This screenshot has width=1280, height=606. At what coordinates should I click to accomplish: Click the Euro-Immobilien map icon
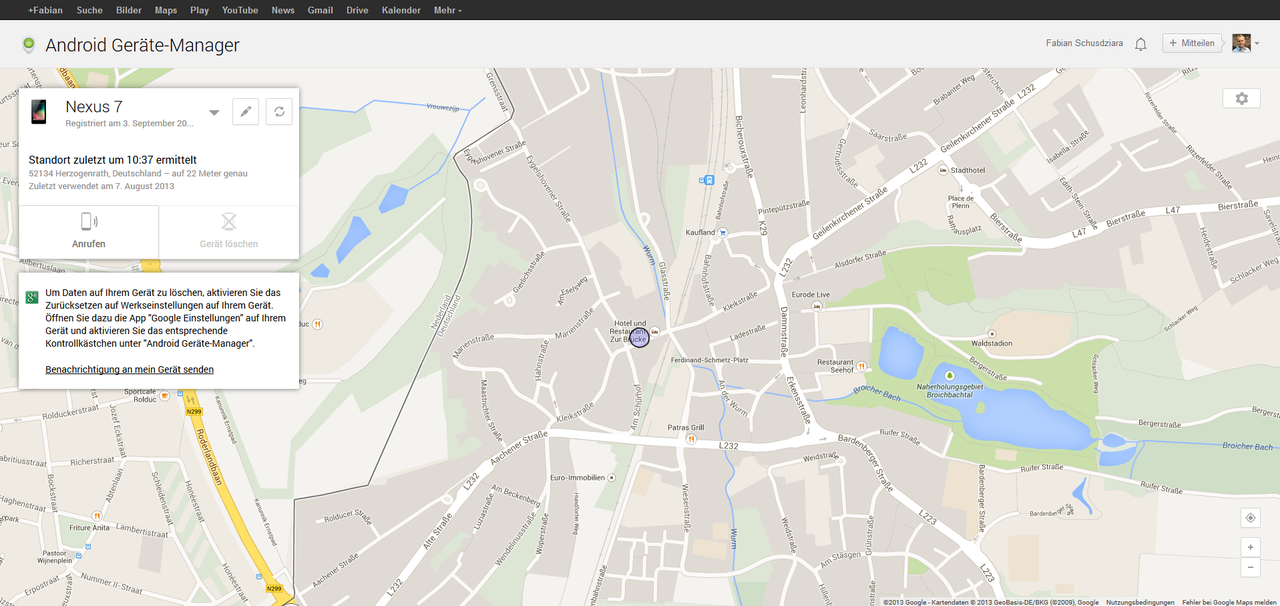point(610,478)
